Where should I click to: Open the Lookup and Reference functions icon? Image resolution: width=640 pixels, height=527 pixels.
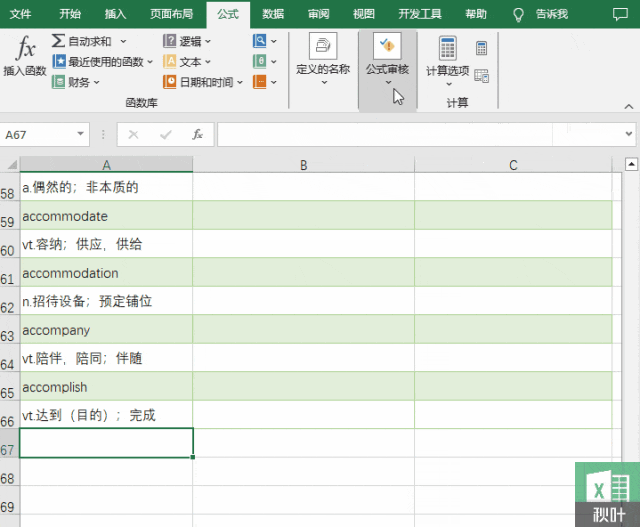(x=260, y=41)
